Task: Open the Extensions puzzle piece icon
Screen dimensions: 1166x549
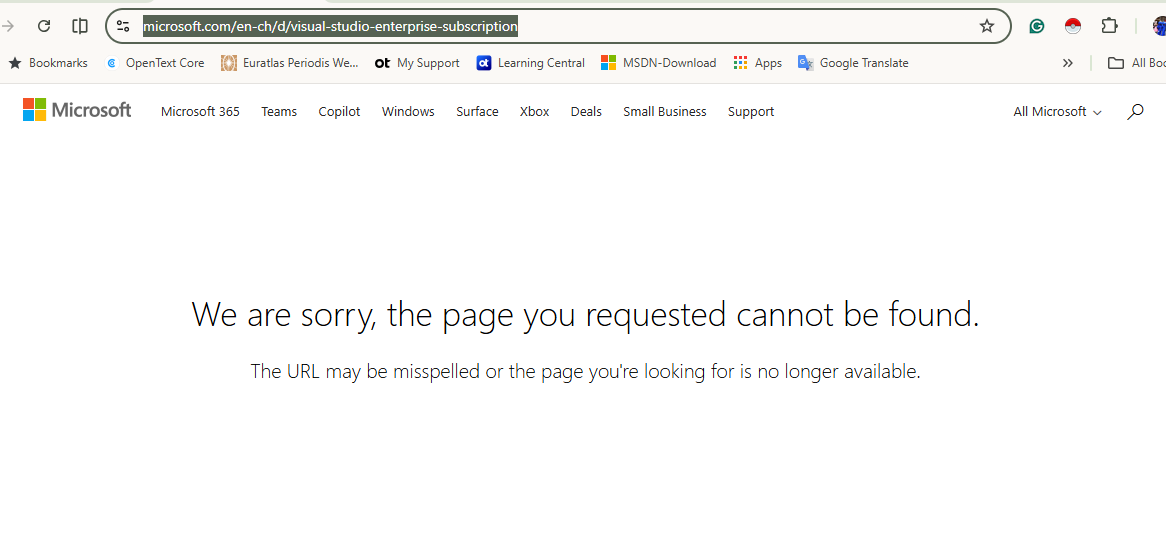Action: tap(1109, 26)
